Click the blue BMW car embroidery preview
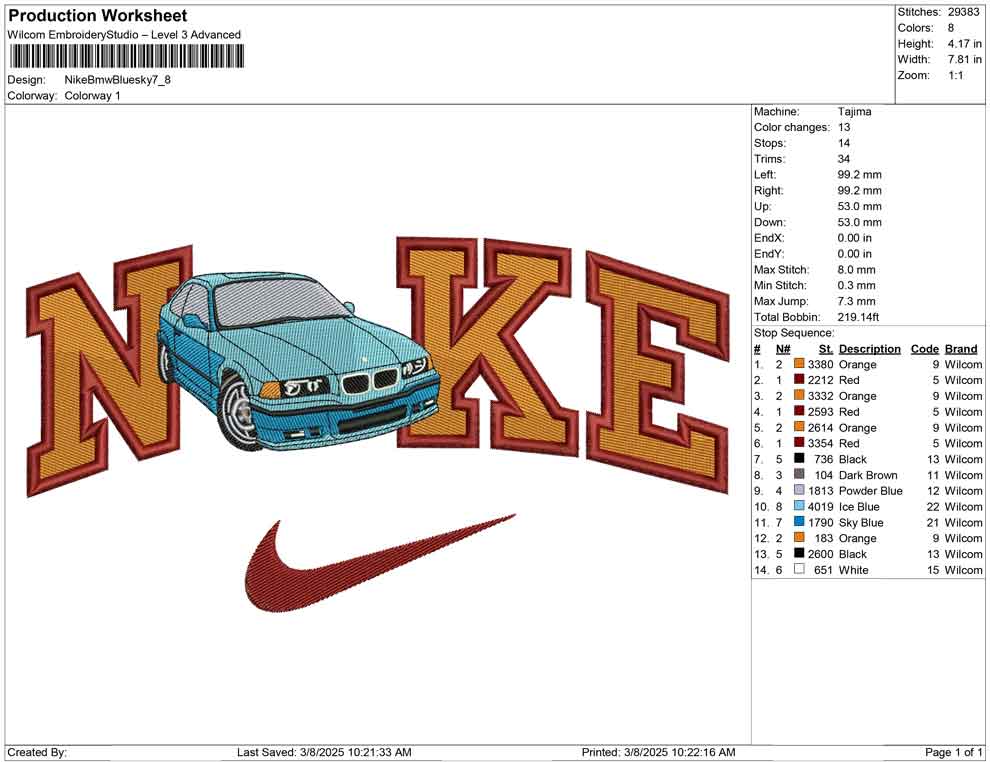 pos(297,361)
